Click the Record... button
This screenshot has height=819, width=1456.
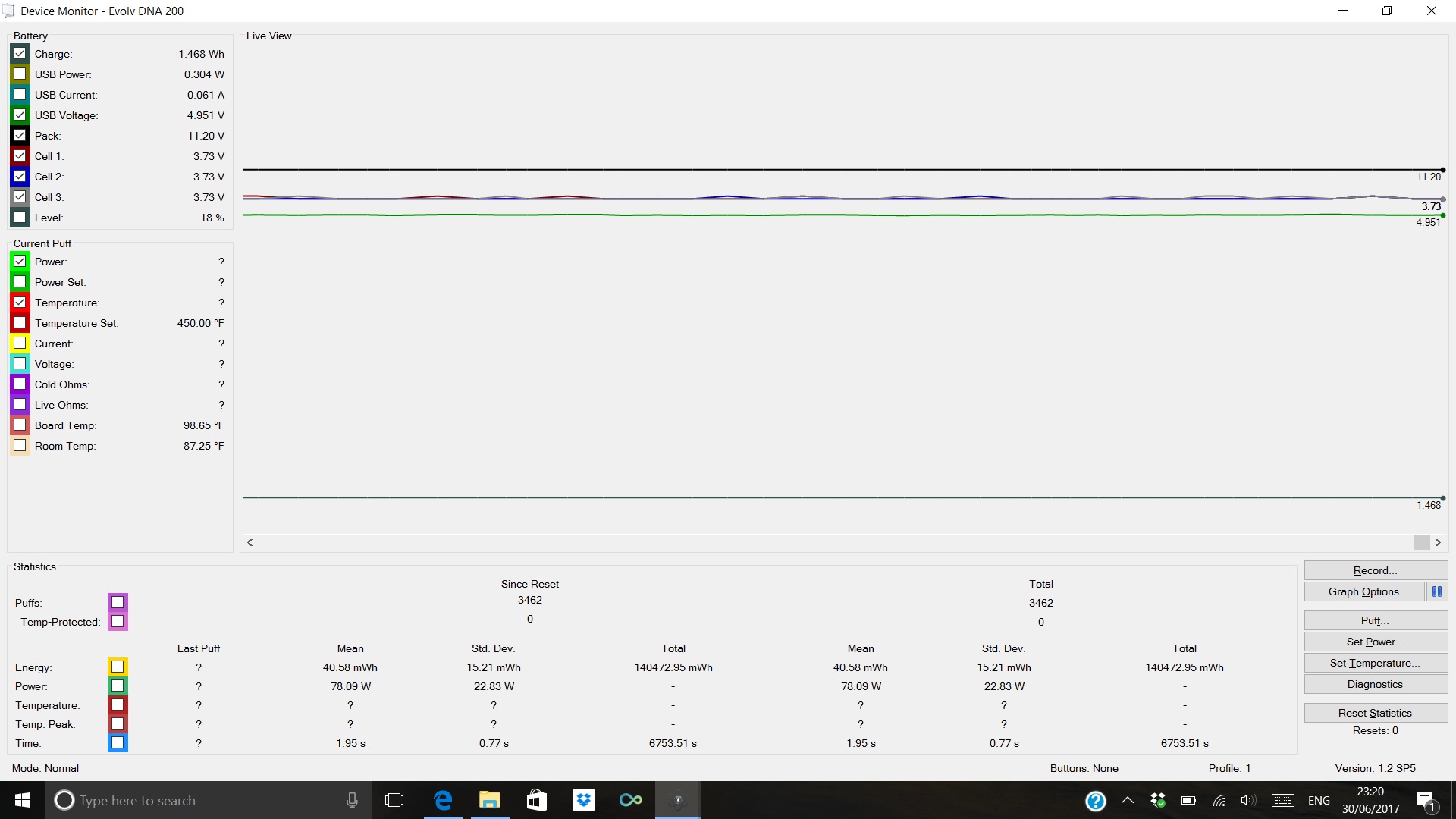click(x=1376, y=570)
